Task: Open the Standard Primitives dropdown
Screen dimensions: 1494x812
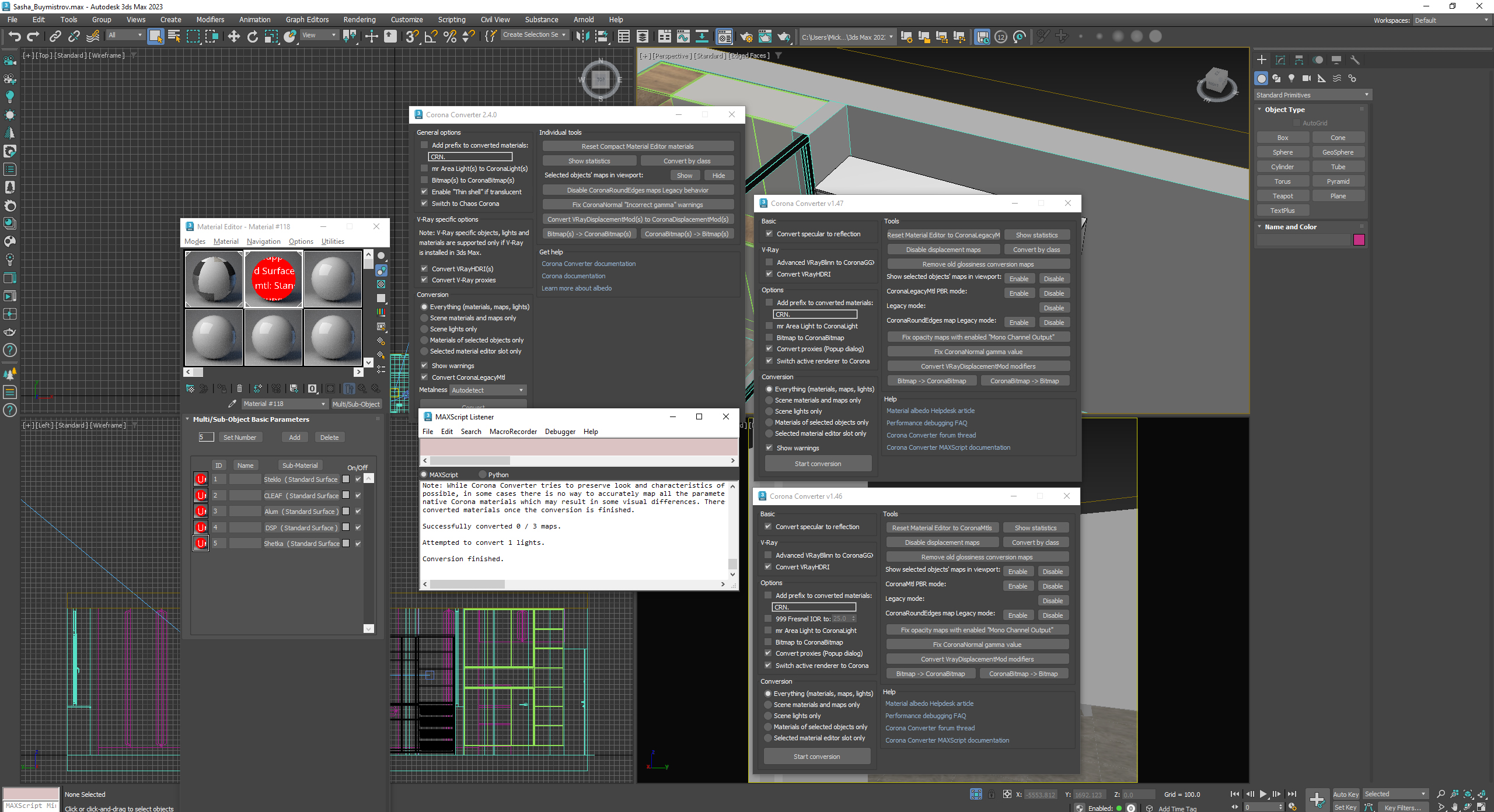Action: point(1313,95)
